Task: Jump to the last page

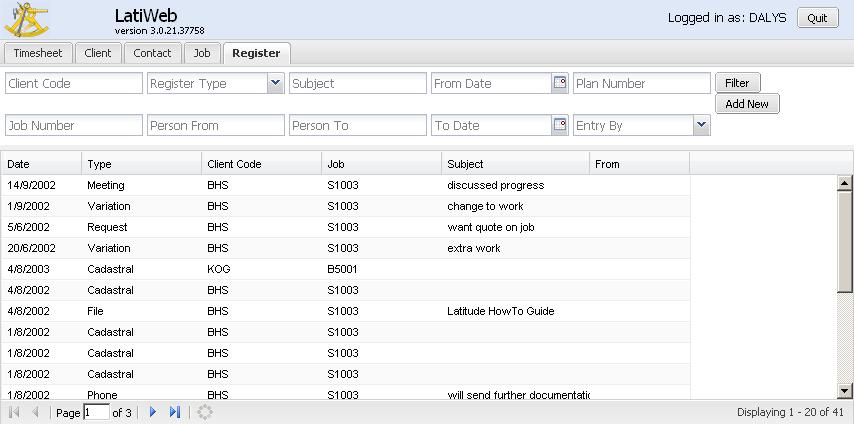Action: [175, 412]
